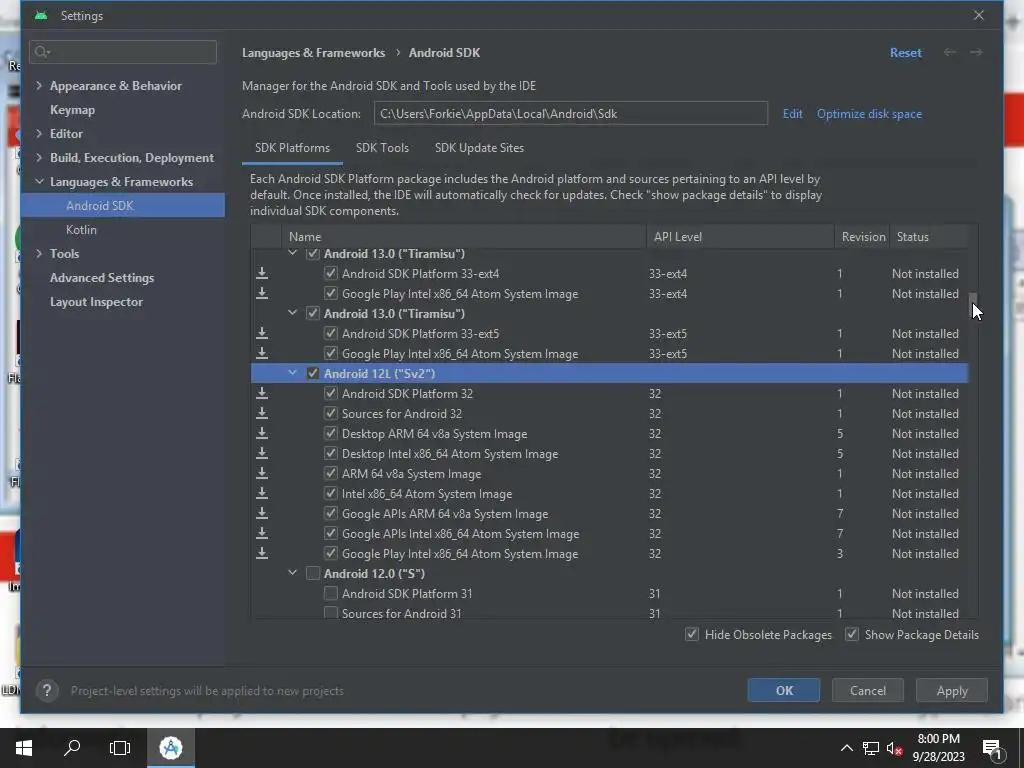This screenshot has height=768, width=1024.
Task: Switch to the SDK Update Sites tab
Action: click(479, 148)
